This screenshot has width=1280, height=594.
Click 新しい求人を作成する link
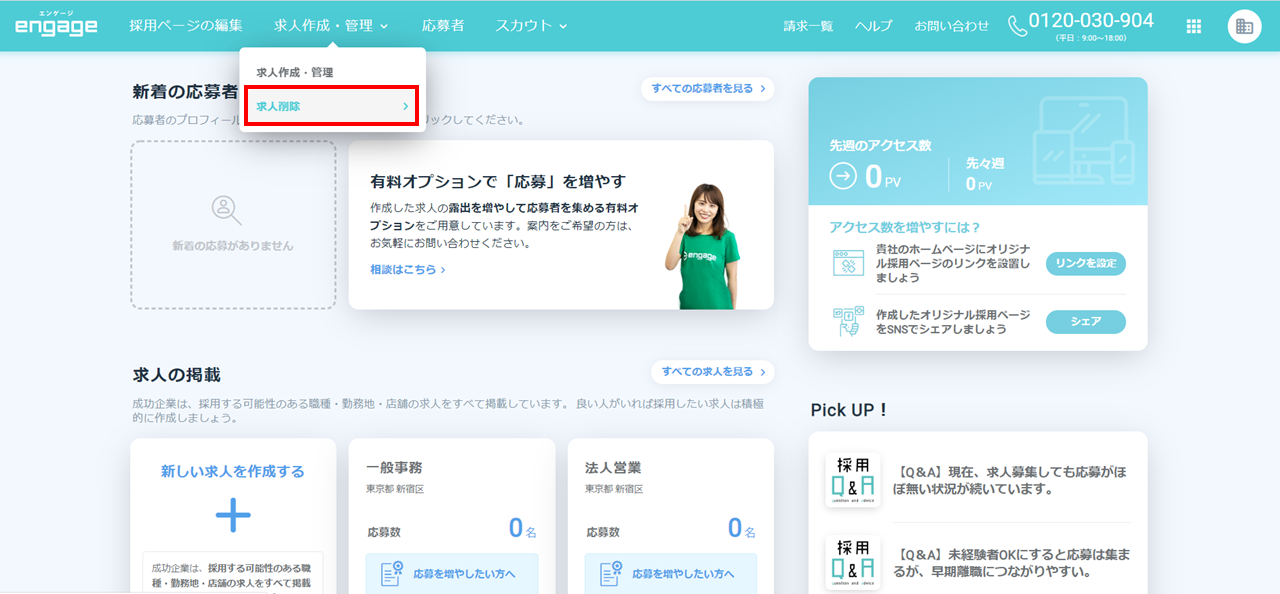(233, 471)
